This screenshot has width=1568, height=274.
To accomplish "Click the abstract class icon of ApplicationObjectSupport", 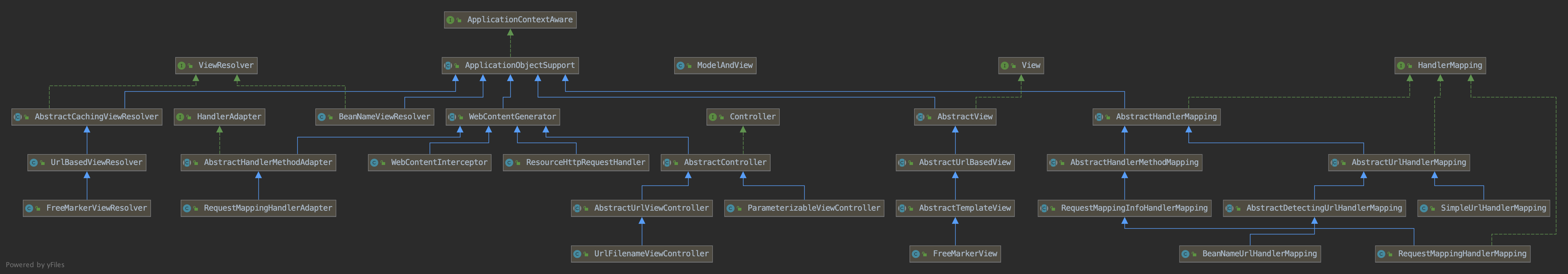I will pos(448,66).
